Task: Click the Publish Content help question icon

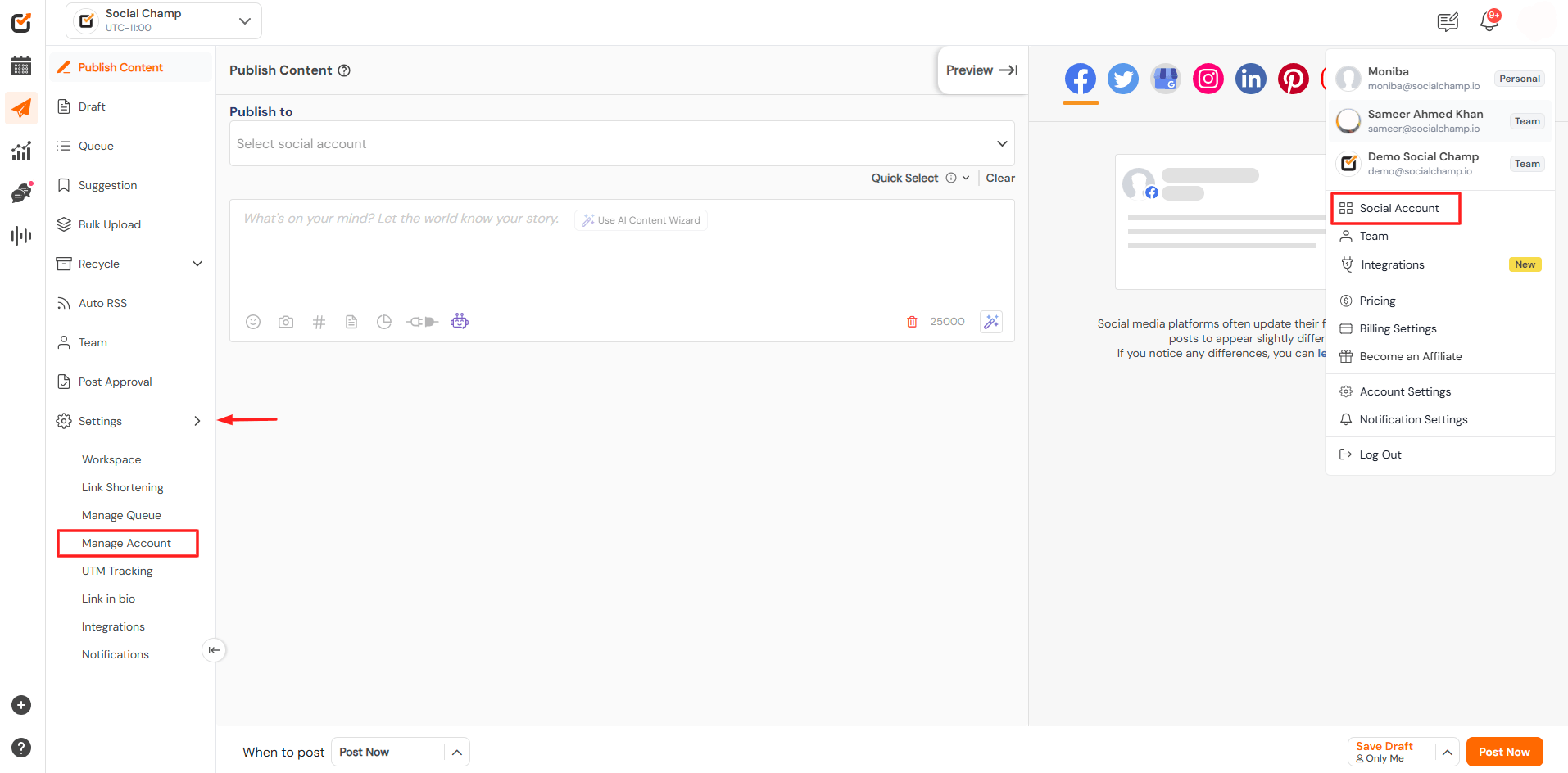Action: click(345, 70)
